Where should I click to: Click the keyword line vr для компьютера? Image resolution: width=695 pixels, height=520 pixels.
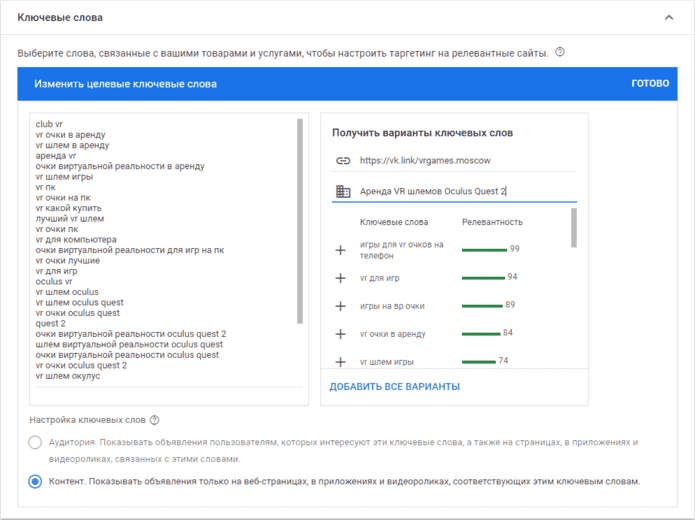(76, 239)
